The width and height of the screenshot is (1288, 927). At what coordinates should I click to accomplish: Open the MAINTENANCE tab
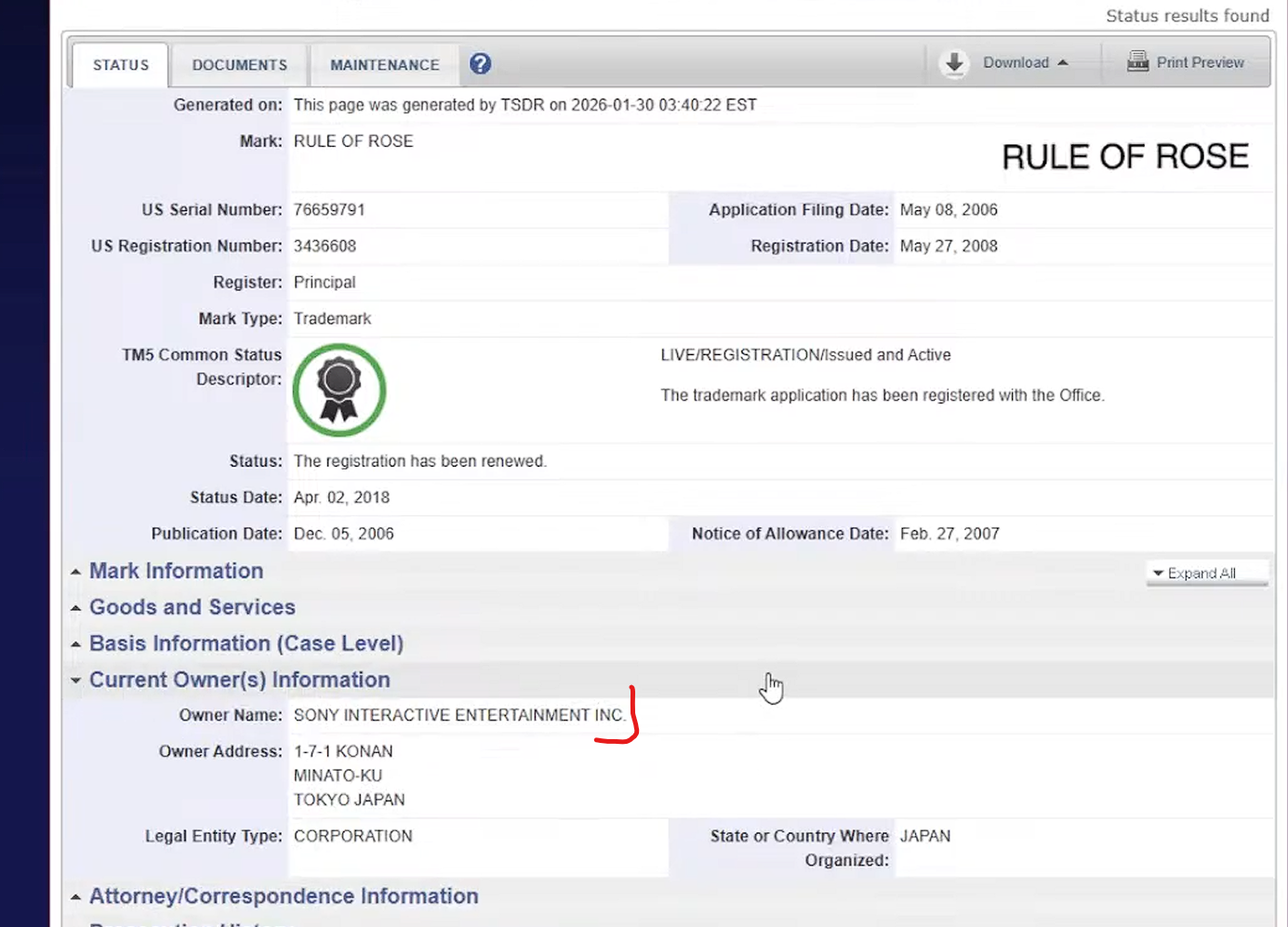click(384, 65)
